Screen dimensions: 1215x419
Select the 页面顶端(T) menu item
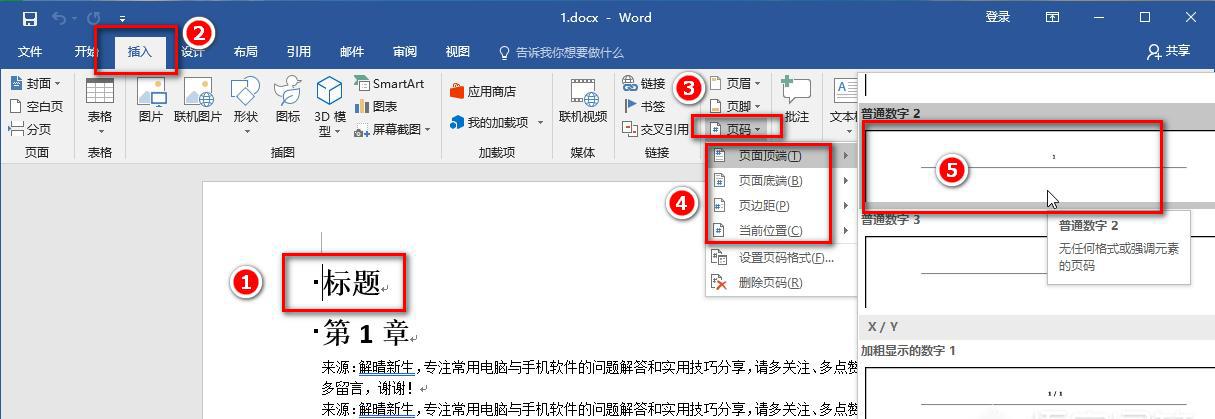(x=781, y=156)
